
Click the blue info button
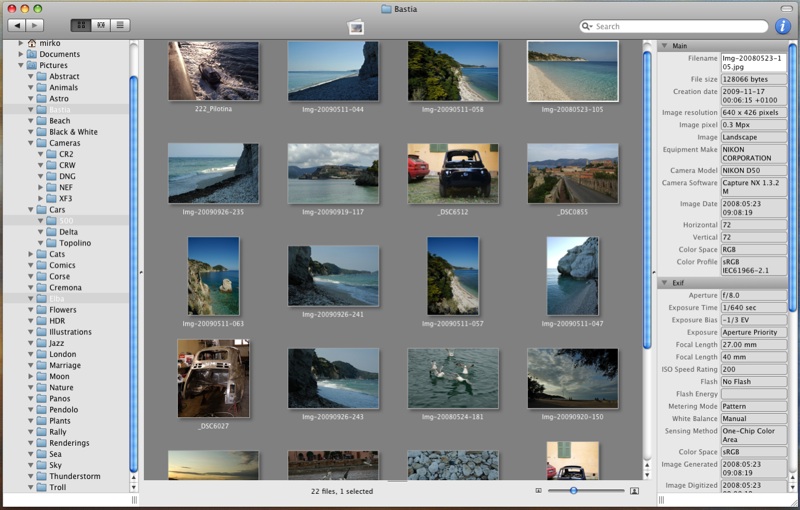pos(782,26)
